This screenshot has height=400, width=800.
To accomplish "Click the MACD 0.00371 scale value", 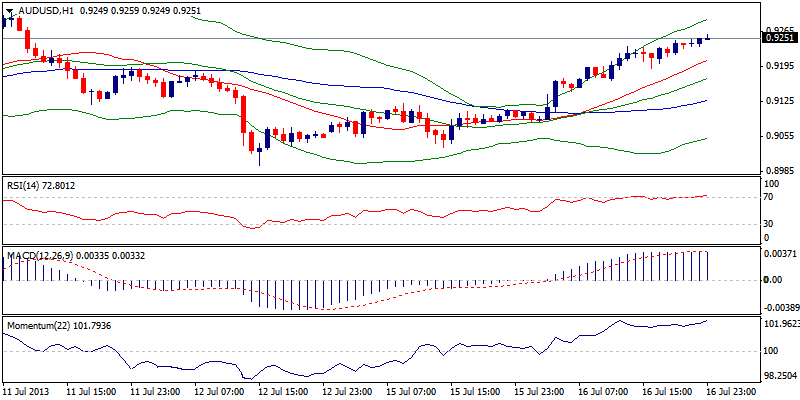I will click(x=779, y=257).
